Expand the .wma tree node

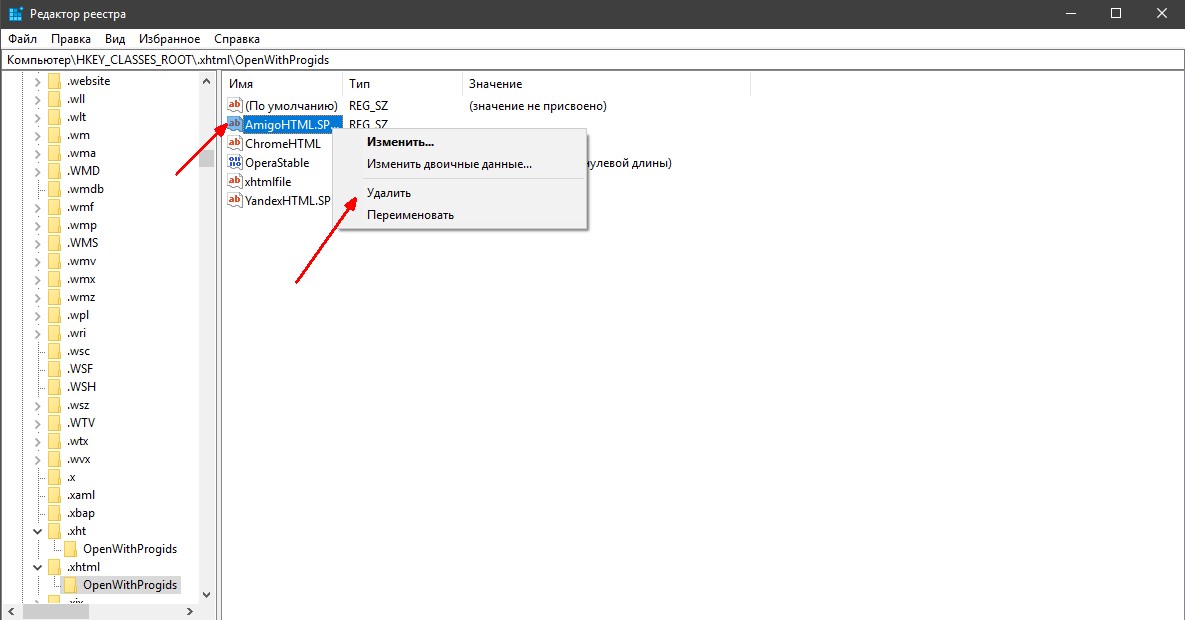pos(37,153)
